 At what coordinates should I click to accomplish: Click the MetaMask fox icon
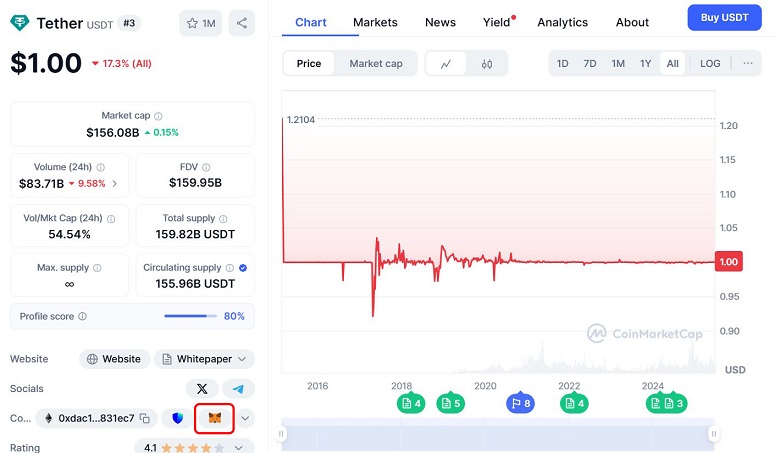tap(215, 418)
